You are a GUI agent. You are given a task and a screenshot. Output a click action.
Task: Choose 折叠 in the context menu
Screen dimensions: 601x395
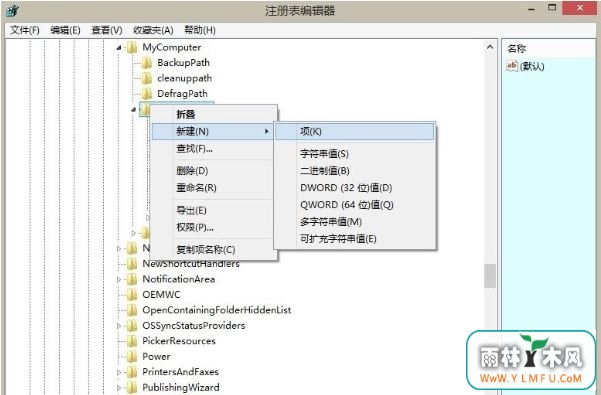coord(214,114)
